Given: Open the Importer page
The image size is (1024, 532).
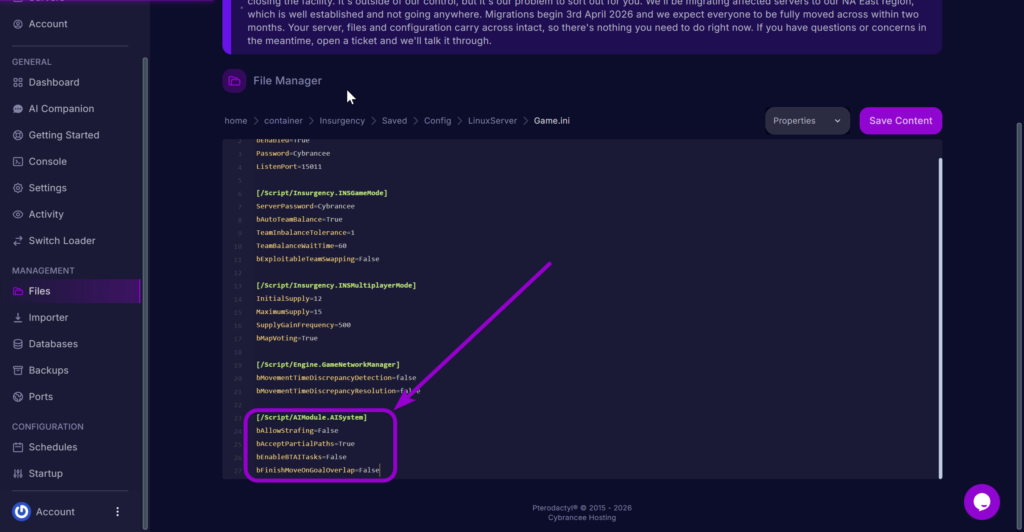Looking at the screenshot, I should point(48,318).
